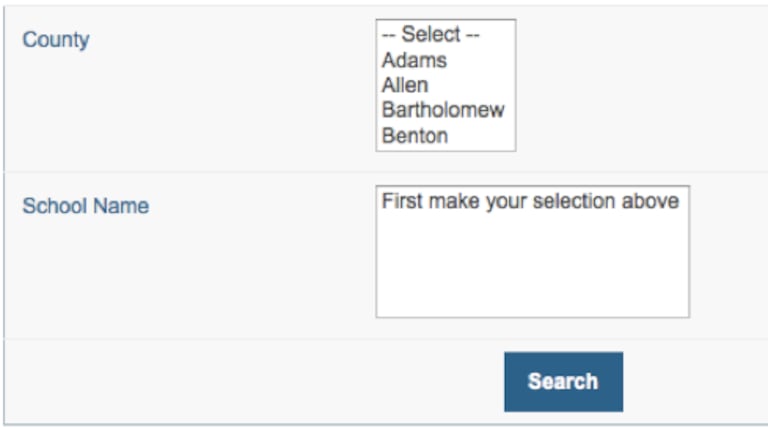Click empty area inside School Name list box
Screen dimensions: 768x428
click(532, 265)
